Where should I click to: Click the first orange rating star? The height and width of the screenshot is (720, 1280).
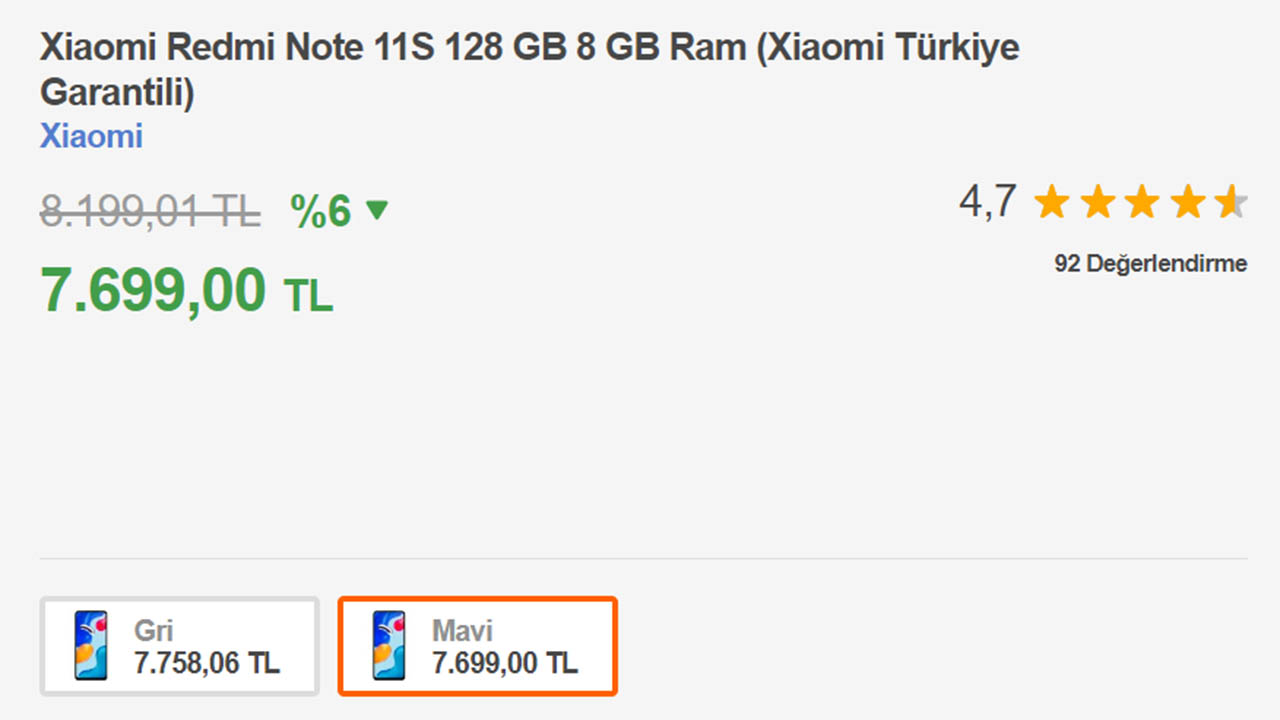click(x=1053, y=201)
